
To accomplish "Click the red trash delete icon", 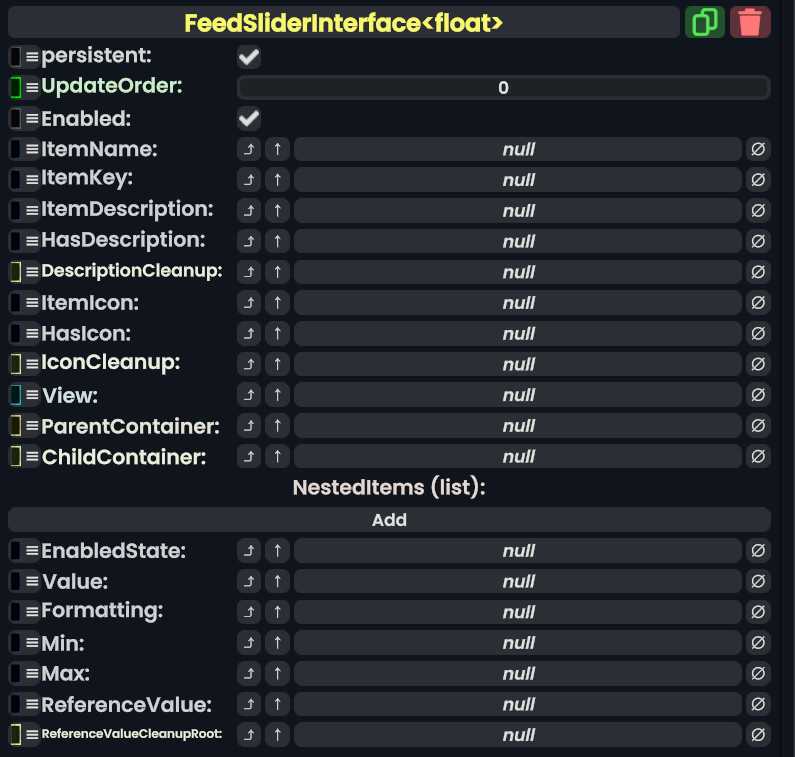I will 750,22.
